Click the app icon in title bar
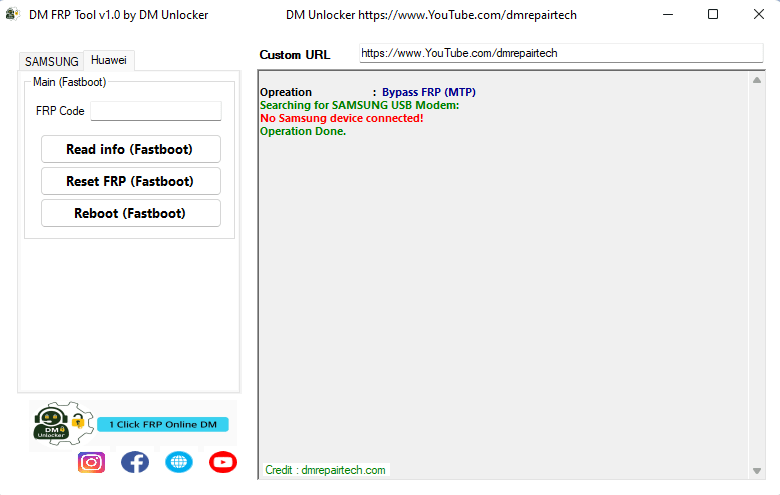The height and width of the screenshot is (495, 780). point(12,14)
